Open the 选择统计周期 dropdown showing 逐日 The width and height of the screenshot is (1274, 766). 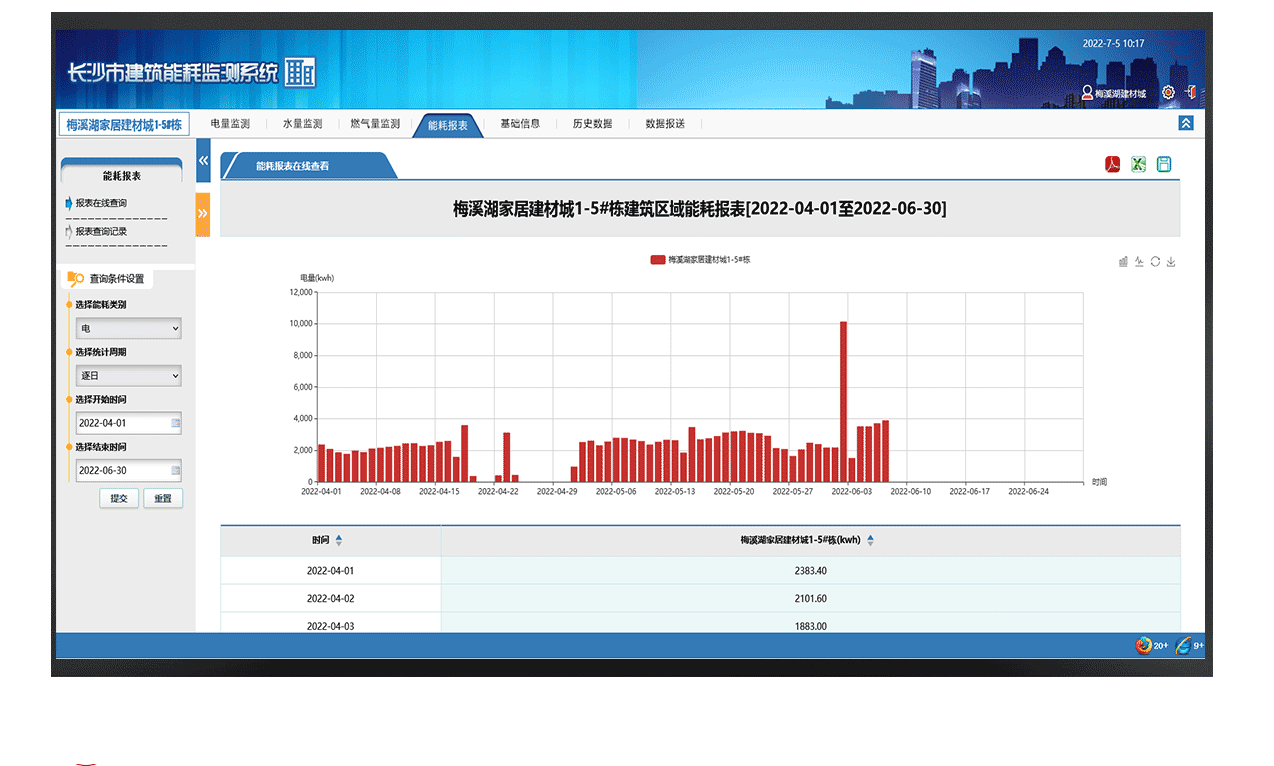pyautogui.click(x=128, y=375)
